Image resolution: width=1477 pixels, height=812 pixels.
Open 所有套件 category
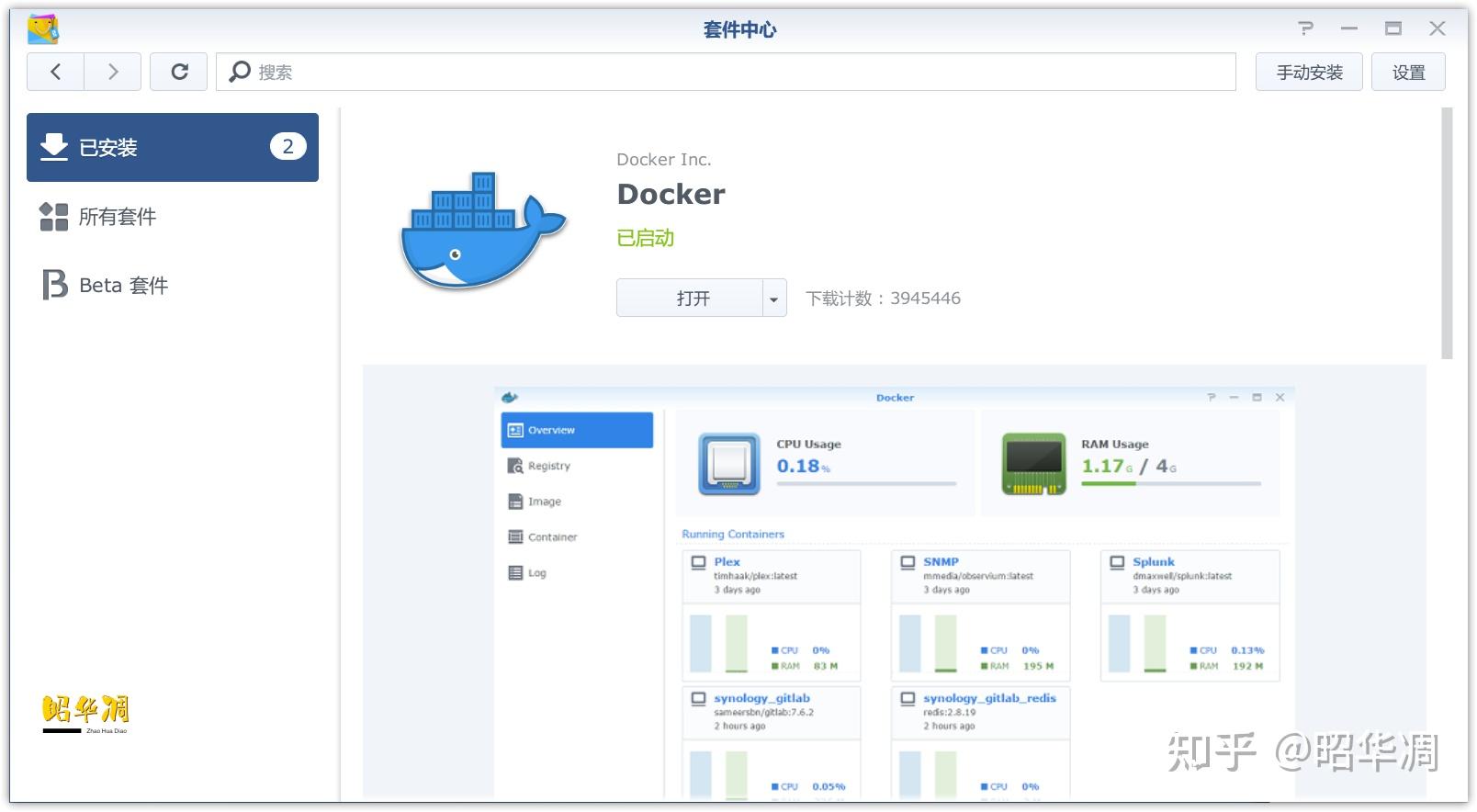173,217
